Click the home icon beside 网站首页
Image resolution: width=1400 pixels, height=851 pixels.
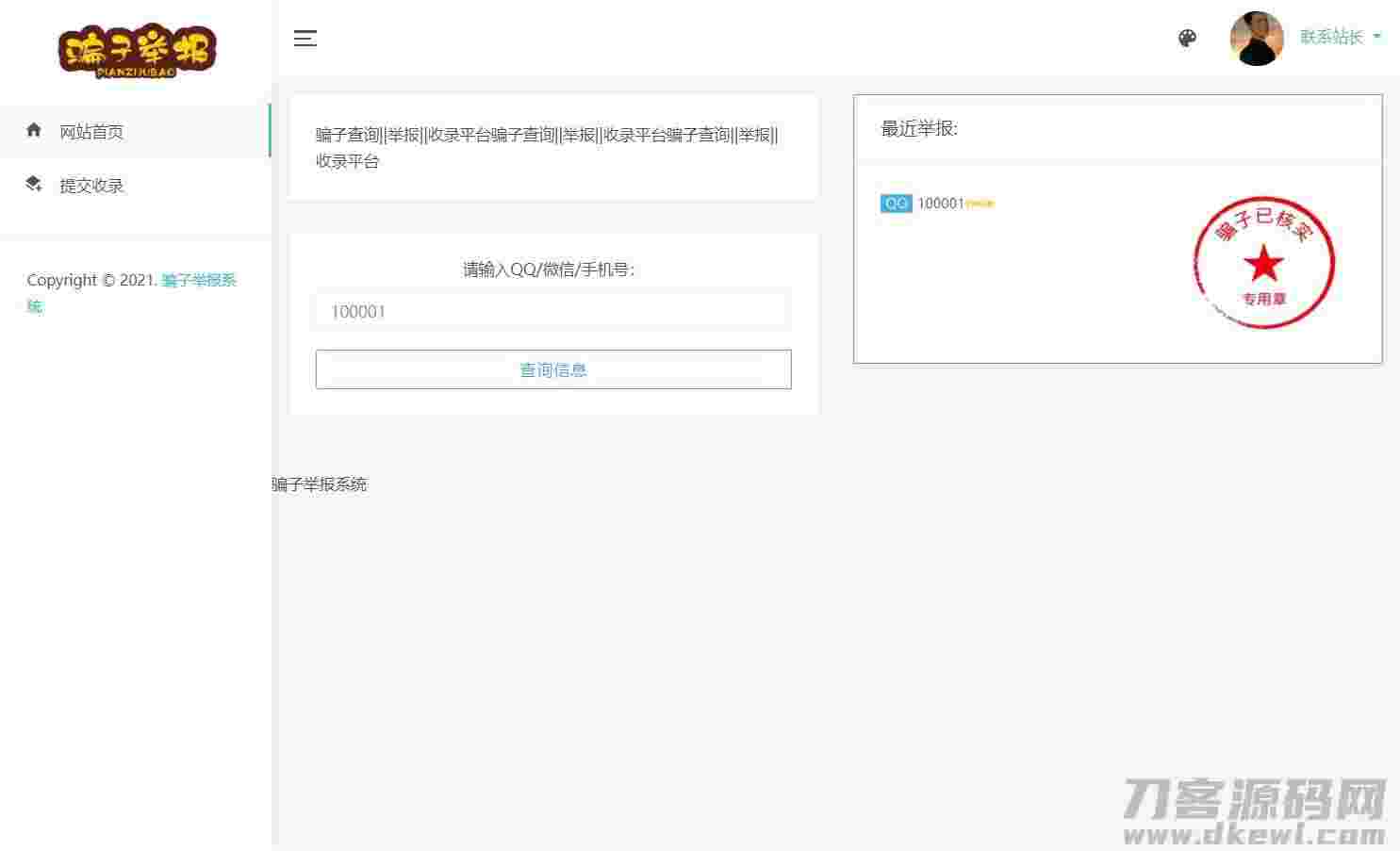34,130
